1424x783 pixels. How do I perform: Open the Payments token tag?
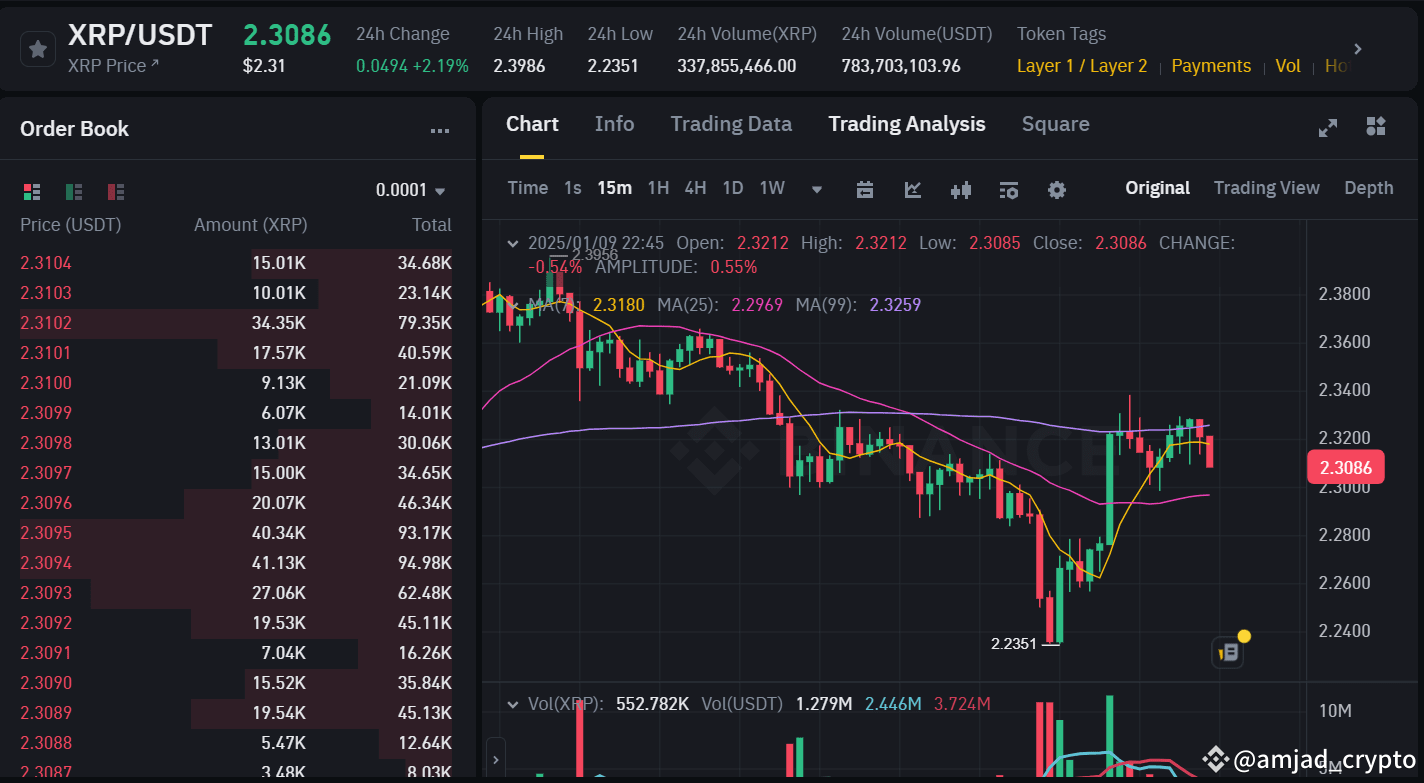1211,66
